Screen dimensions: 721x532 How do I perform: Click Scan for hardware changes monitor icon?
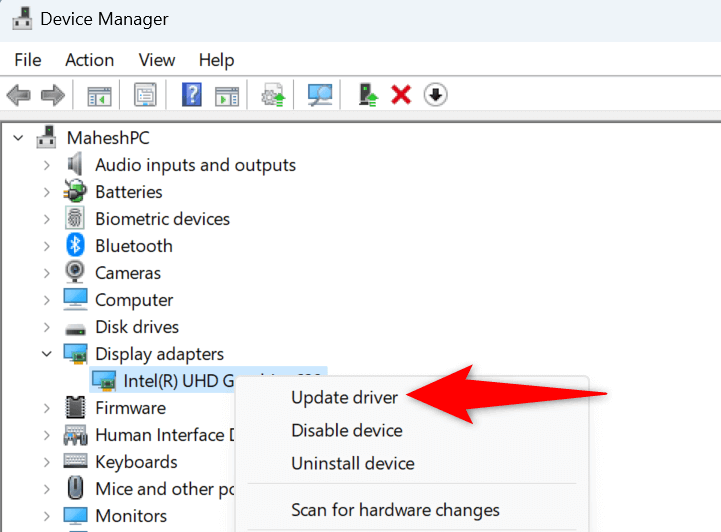click(x=320, y=95)
